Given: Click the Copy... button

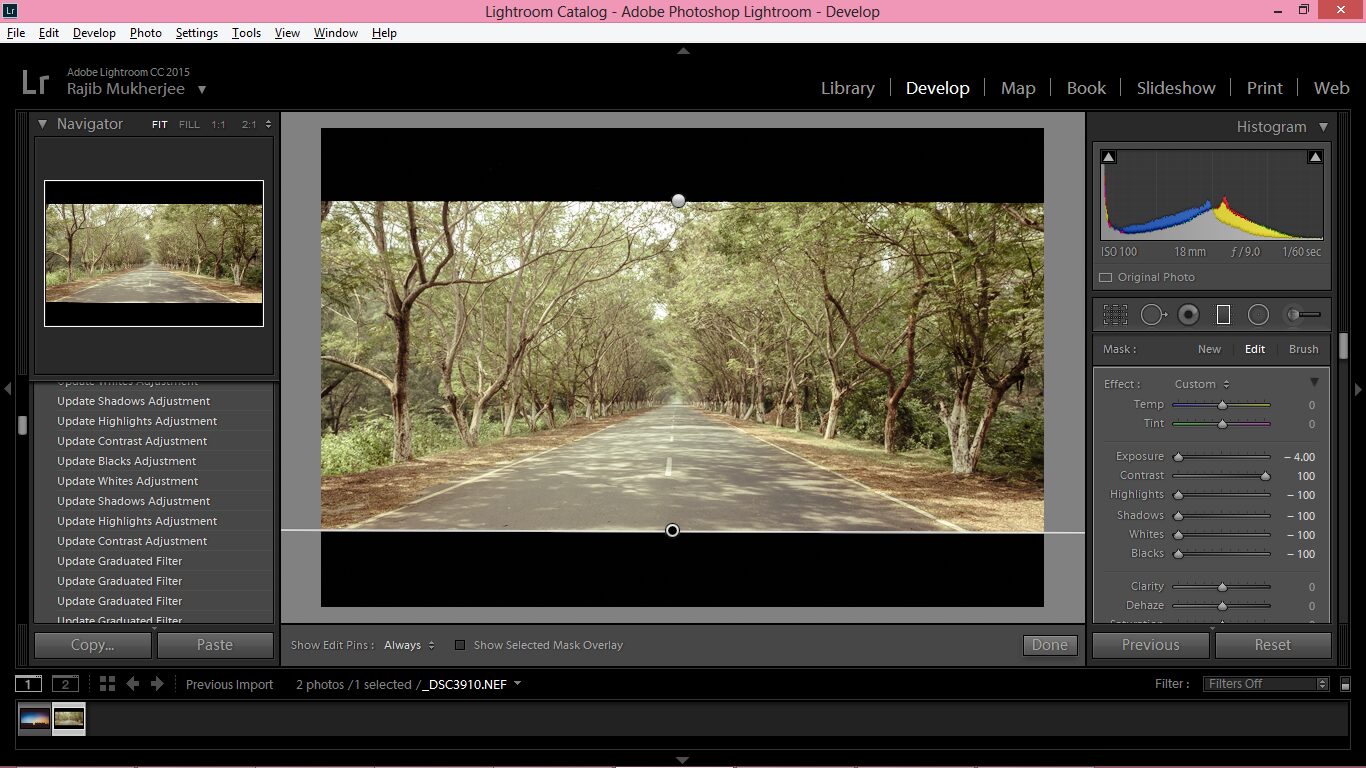Looking at the screenshot, I should point(92,645).
